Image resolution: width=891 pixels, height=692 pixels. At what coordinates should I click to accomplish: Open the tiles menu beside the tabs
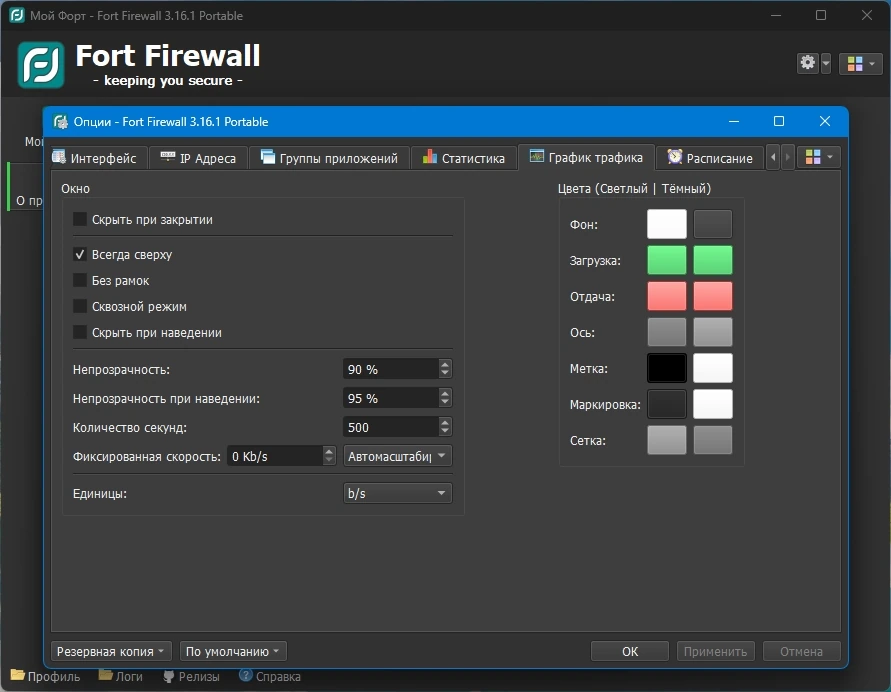click(819, 157)
